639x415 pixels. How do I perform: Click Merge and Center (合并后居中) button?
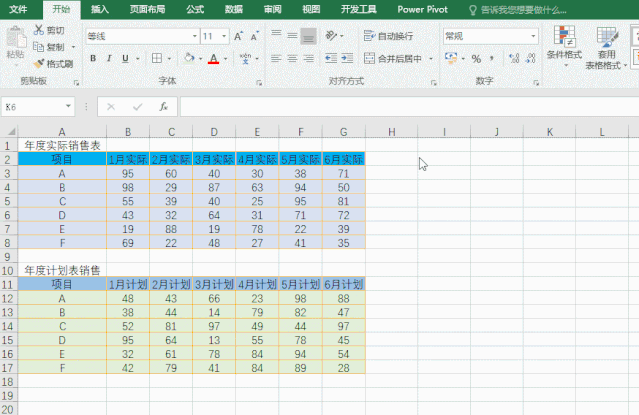click(x=393, y=58)
